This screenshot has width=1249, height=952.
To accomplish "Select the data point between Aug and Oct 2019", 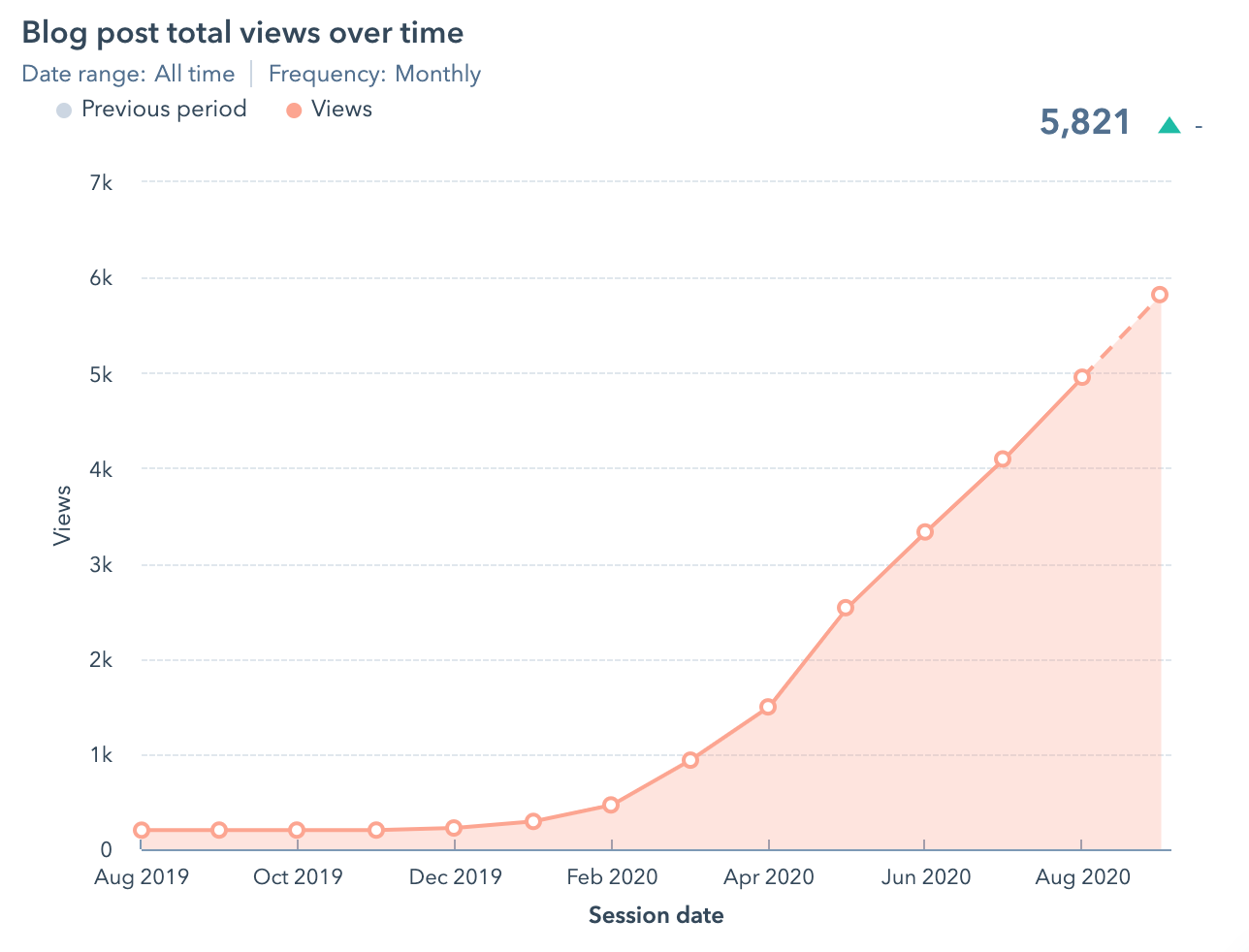I will pos(219,830).
